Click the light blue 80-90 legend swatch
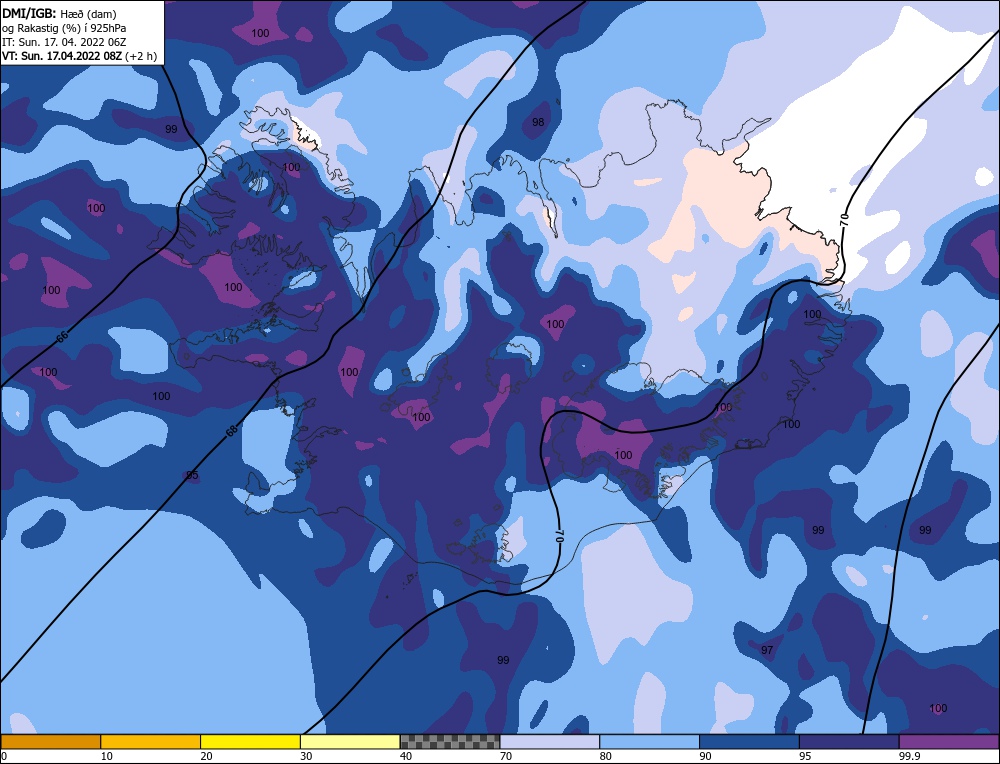The image size is (1000, 764). coord(649,742)
